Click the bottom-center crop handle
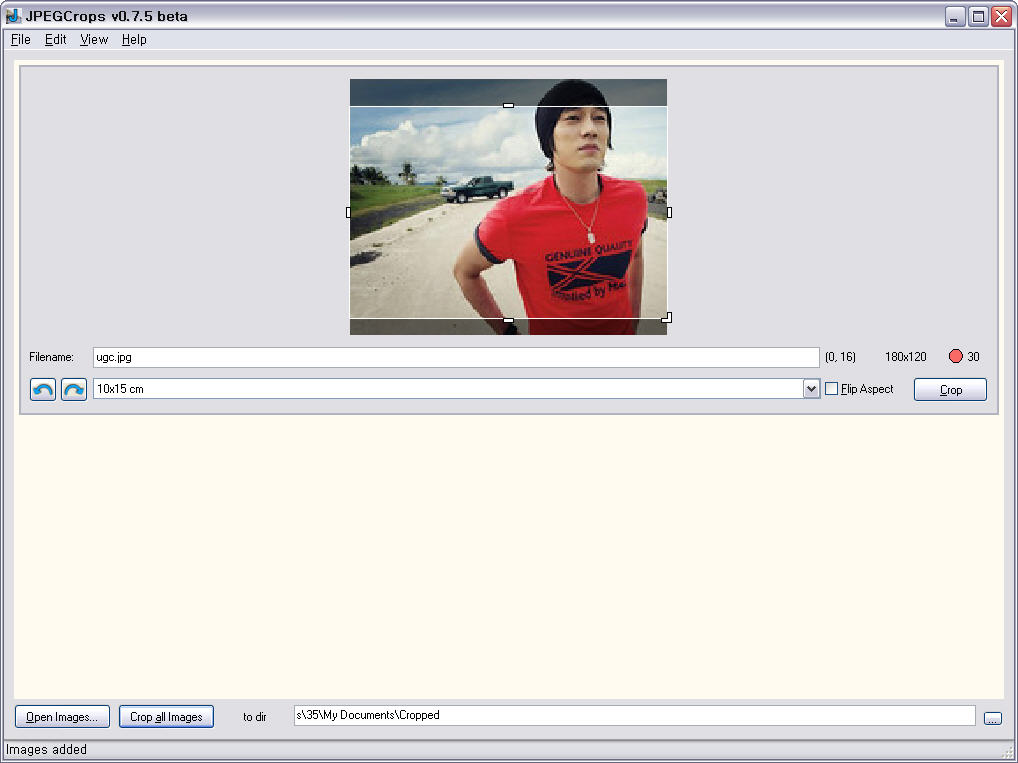 [508, 320]
